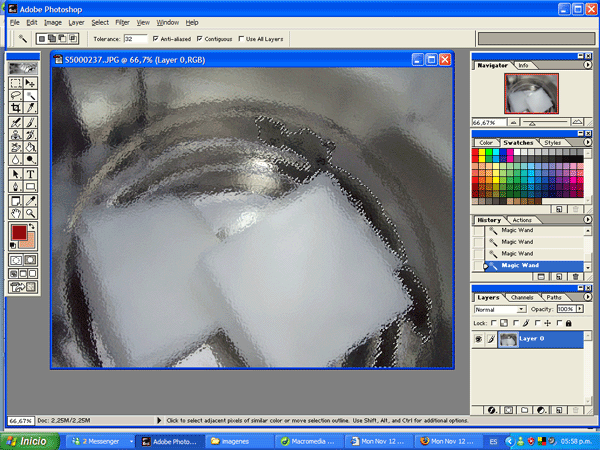The image size is (600, 450).
Task: Click Jump to ImageReady button
Action: coord(23,287)
